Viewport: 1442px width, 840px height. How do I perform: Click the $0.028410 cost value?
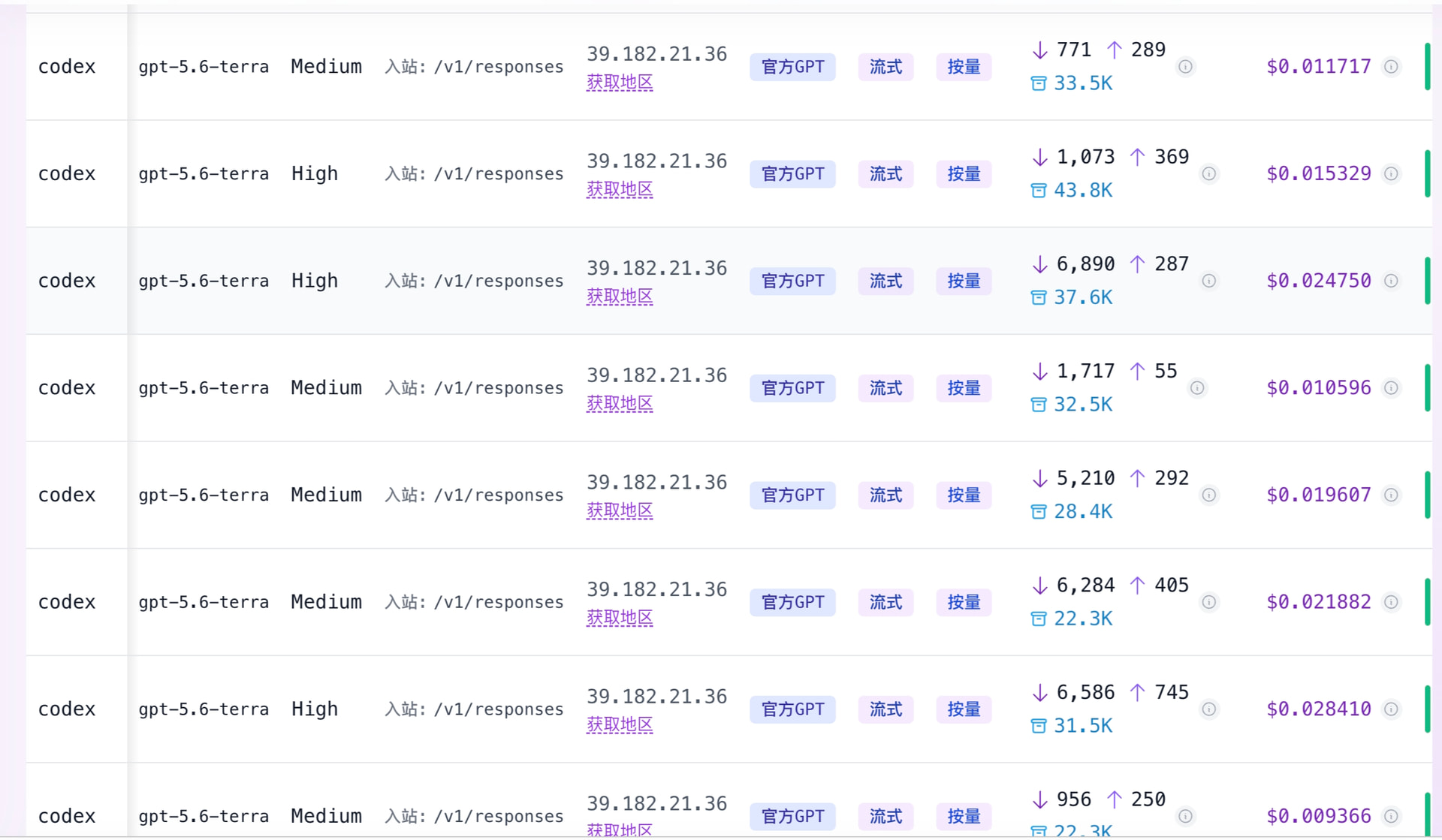point(1318,709)
